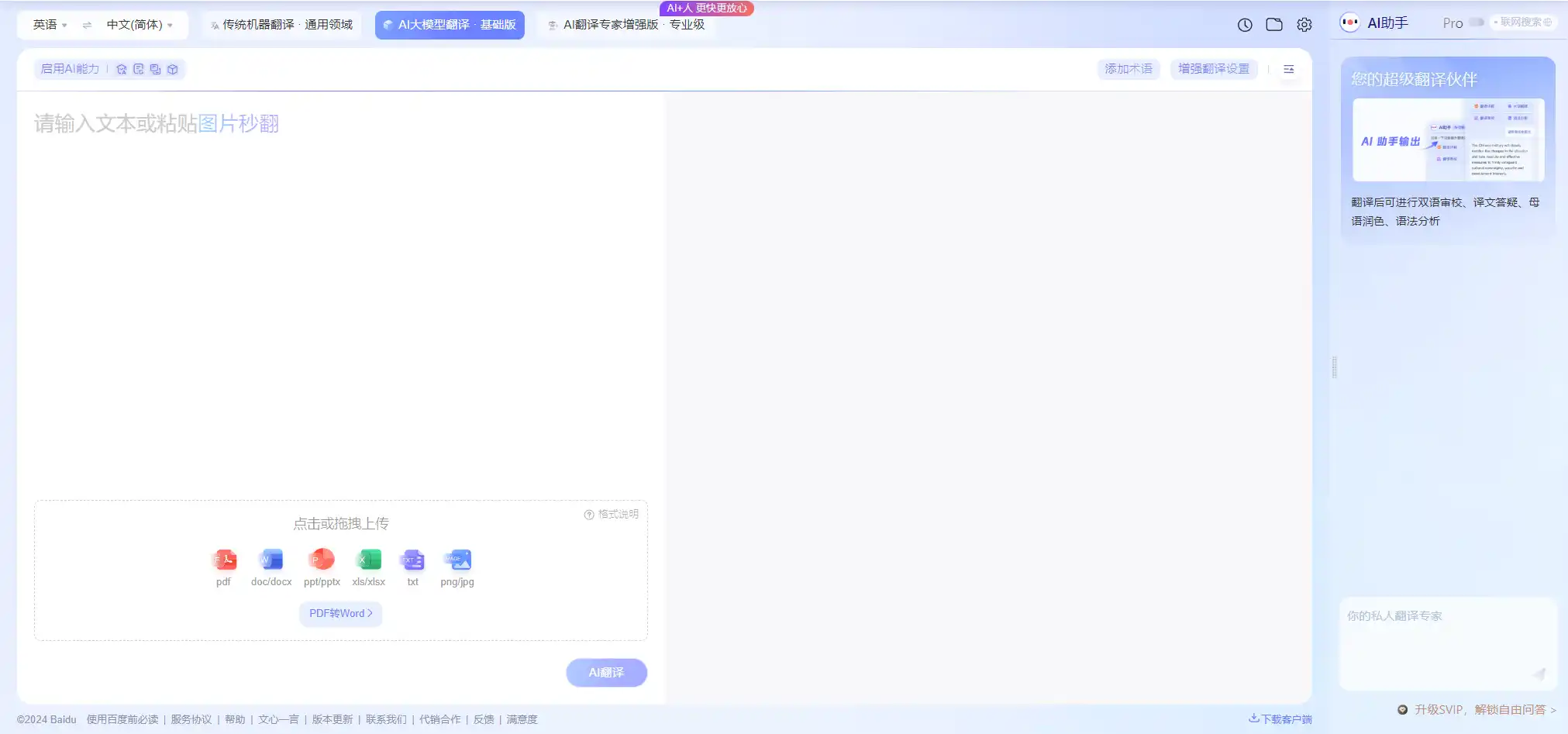This screenshot has width=1568, height=734.
Task: Open 文心一言 footer link
Action: click(278, 719)
